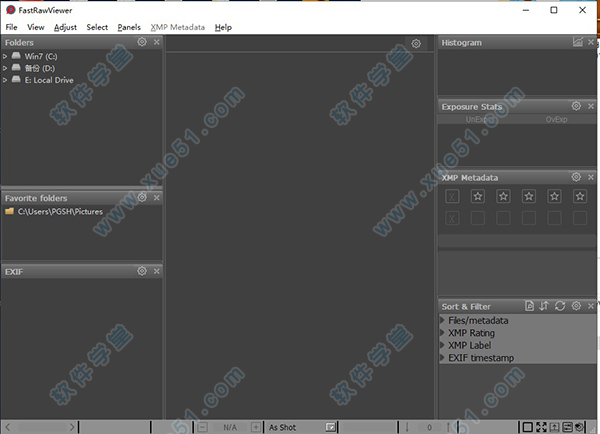Viewport: 600px width, 434px height.
Task: Click the value 0 in the status bar
Action: [429, 427]
